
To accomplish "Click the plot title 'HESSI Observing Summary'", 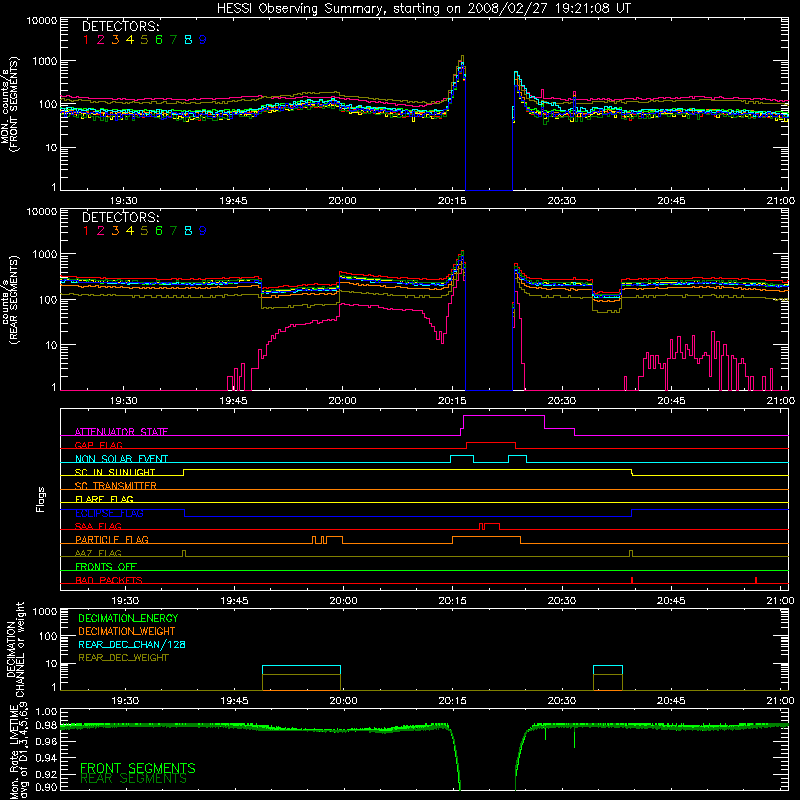I will coord(298,8).
